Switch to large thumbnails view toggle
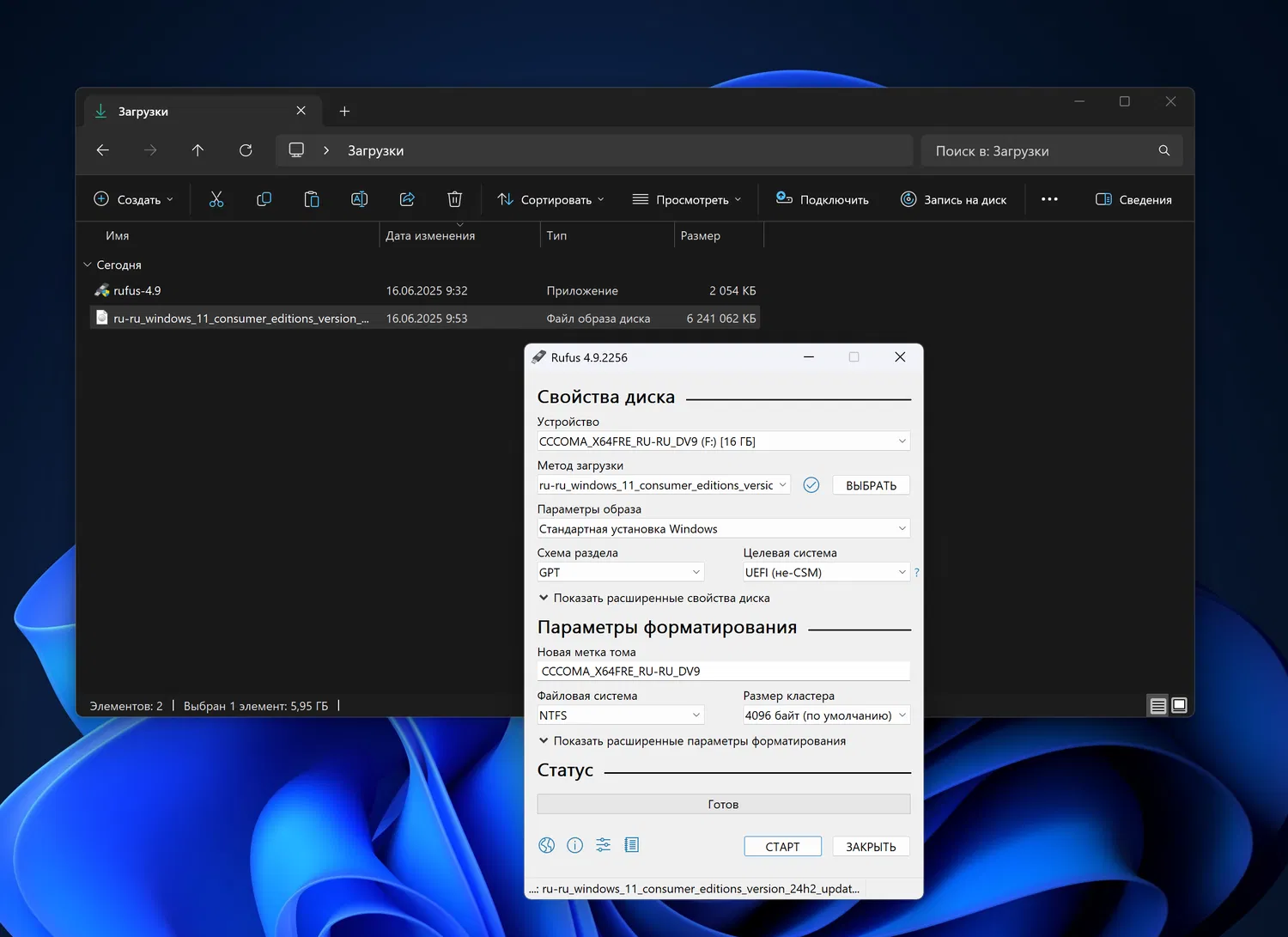Image resolution: width=1288 pixels, height=937 pixels. (1180, 706)
